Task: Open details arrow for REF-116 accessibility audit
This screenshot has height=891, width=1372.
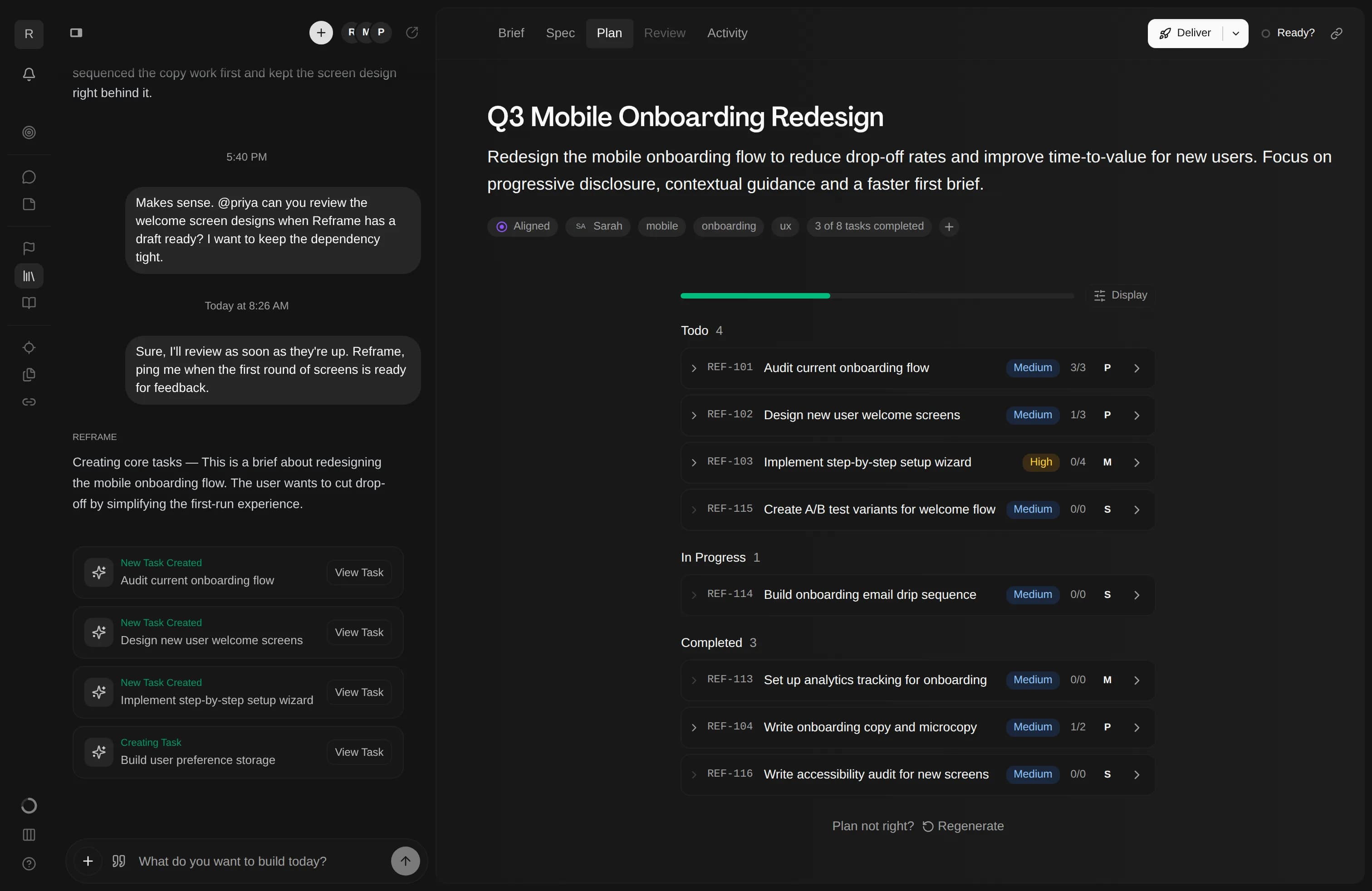Action: click(x=1137, y=774)
